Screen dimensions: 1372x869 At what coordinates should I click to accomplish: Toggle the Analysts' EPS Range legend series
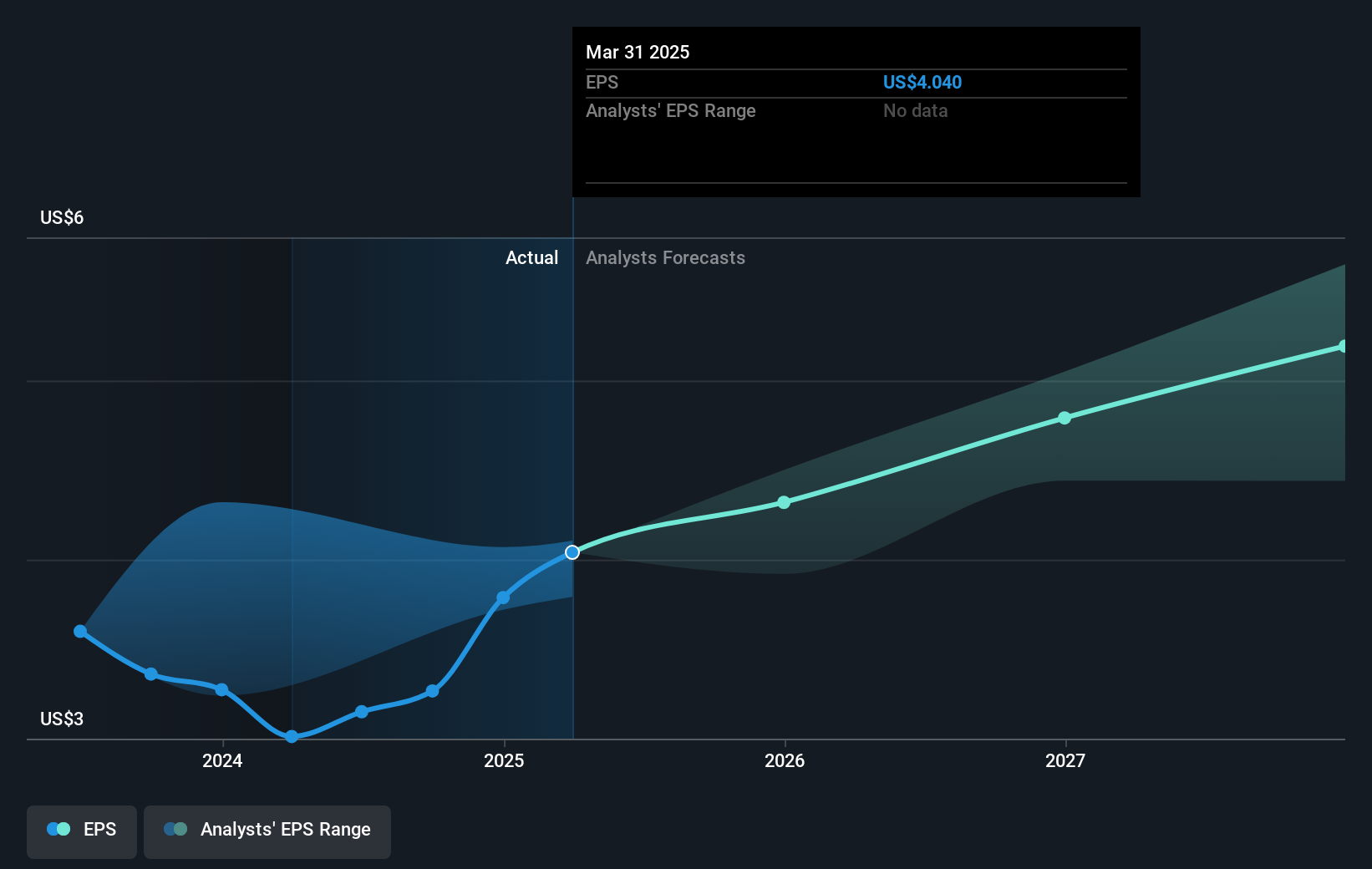coord(267,831)
